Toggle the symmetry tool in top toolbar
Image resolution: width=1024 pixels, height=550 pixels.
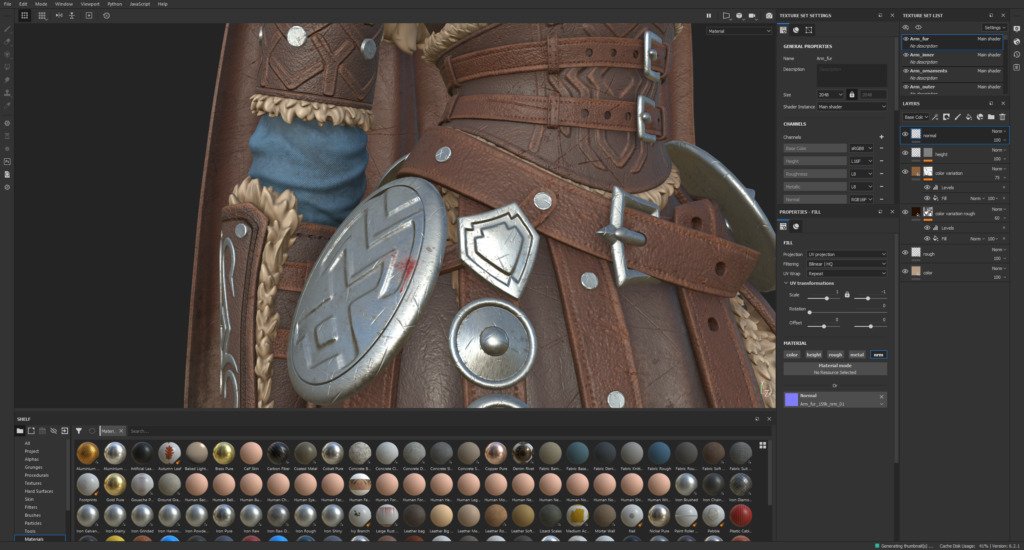[x=56, y=16]
